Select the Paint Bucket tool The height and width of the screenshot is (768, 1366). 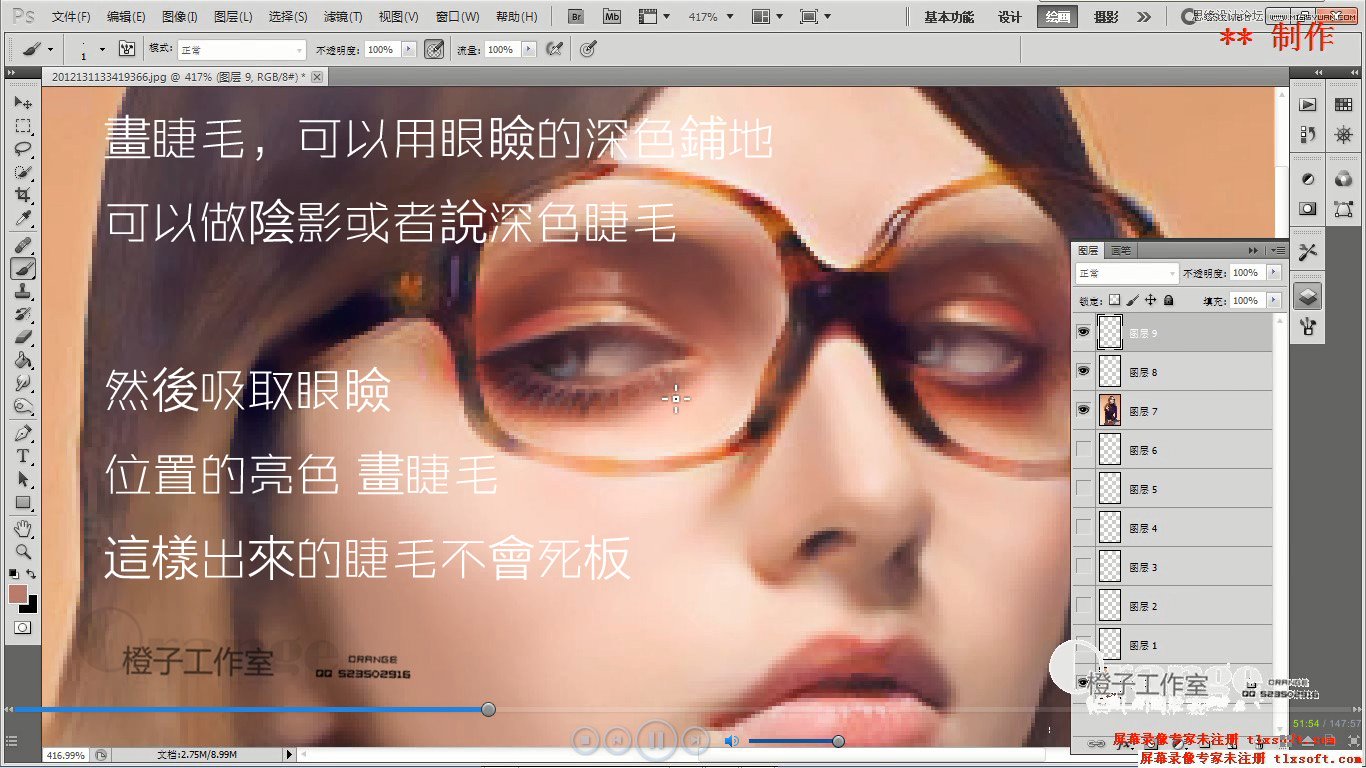pyautogui.click(x=23, y=360)
